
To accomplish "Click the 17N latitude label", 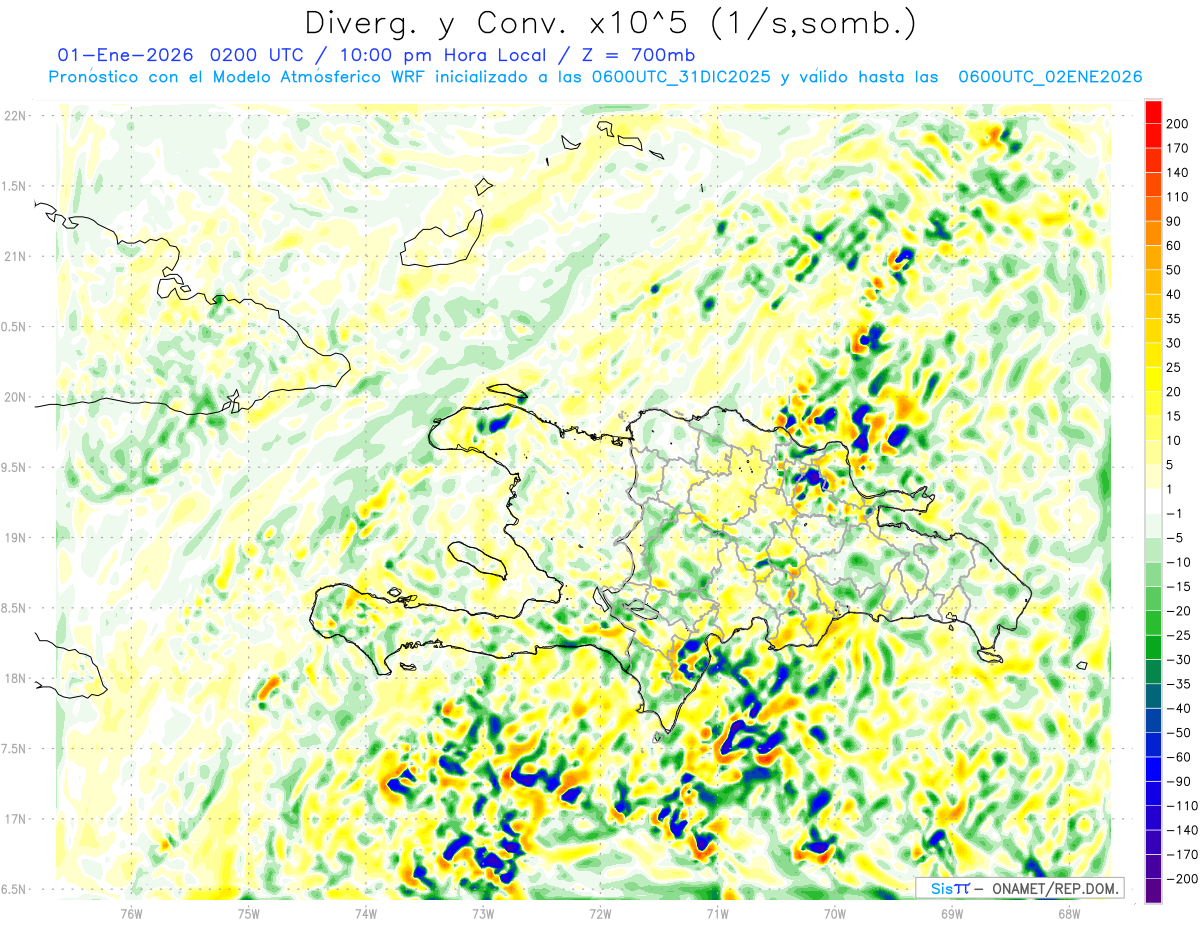I will (x=14, y=819).
